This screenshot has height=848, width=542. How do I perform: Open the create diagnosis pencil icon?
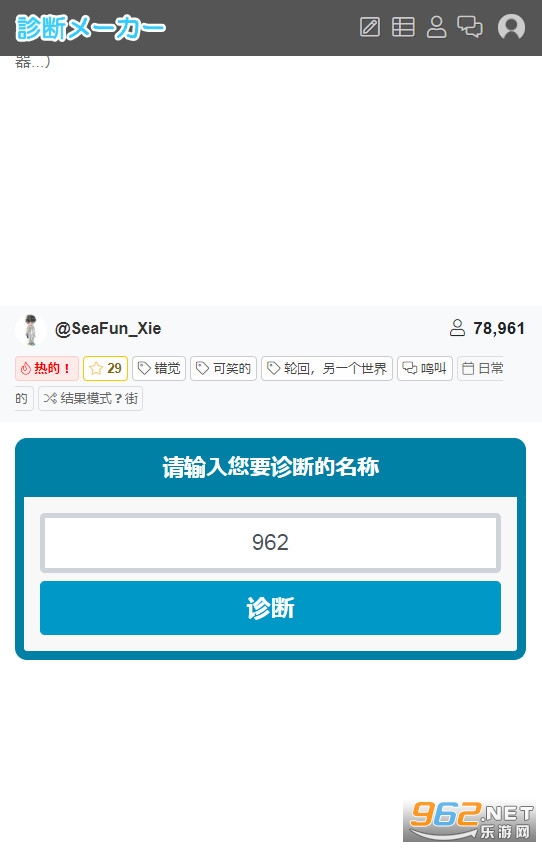click(370, 26)
